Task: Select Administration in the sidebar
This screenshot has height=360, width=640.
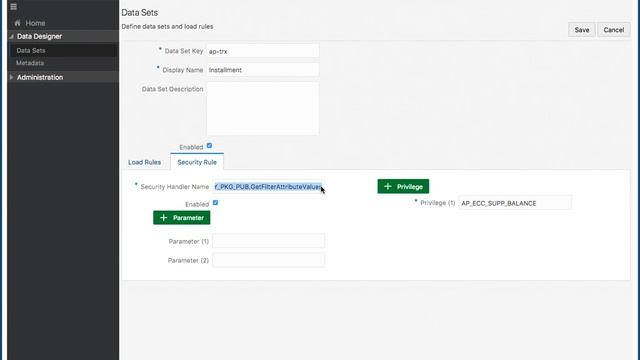Action: (x=40, y=77)
